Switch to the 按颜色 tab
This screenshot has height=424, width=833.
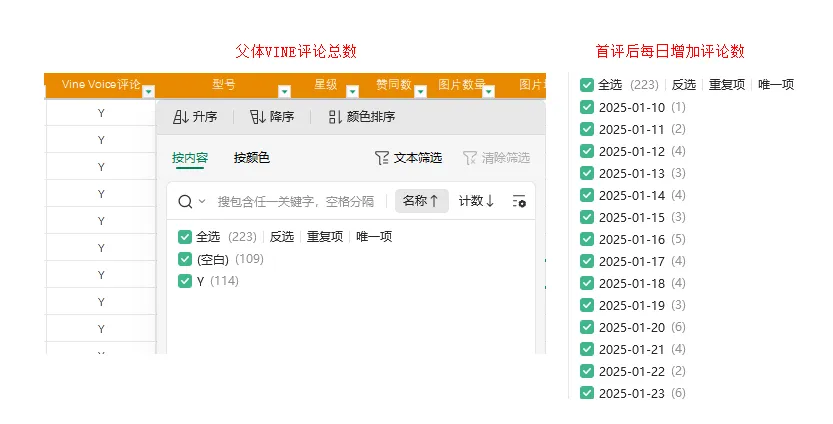pyautogui.click(x=252, y=158)
